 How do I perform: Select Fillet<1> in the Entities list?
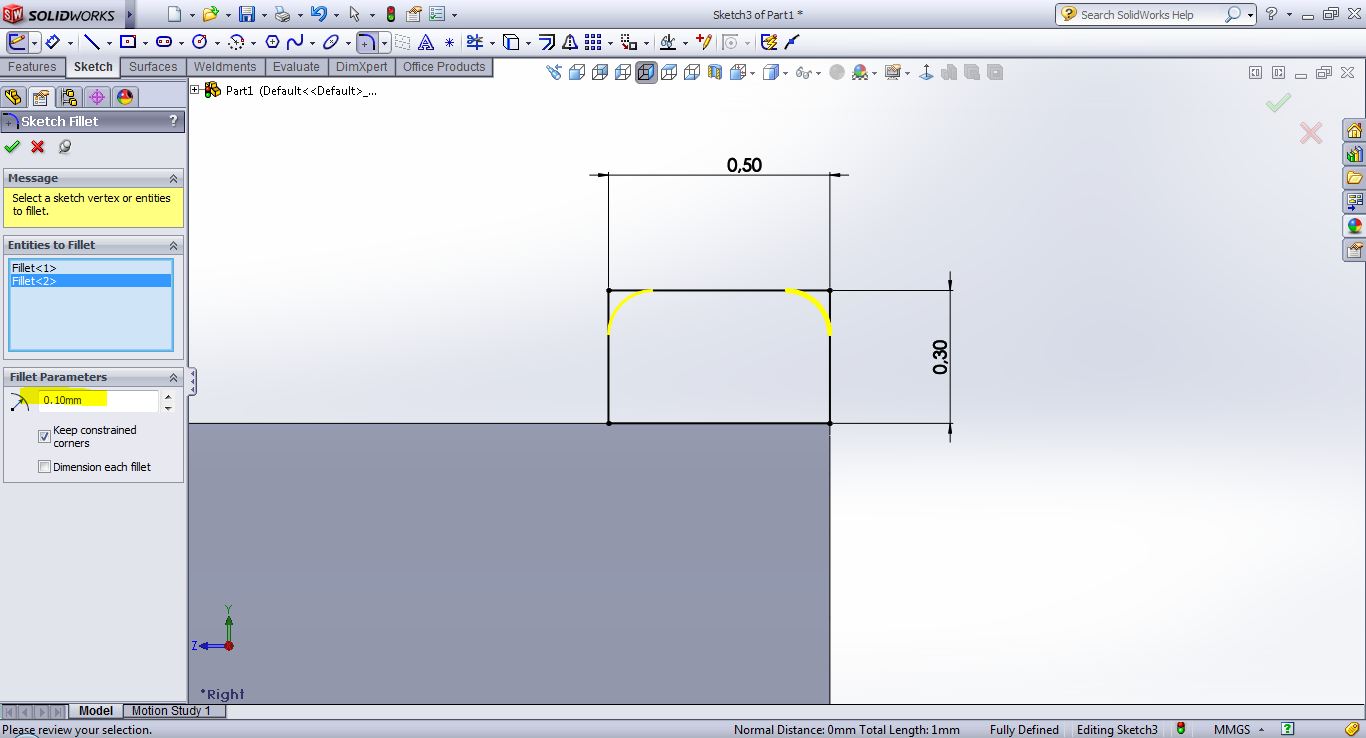[x=34, y=268]
